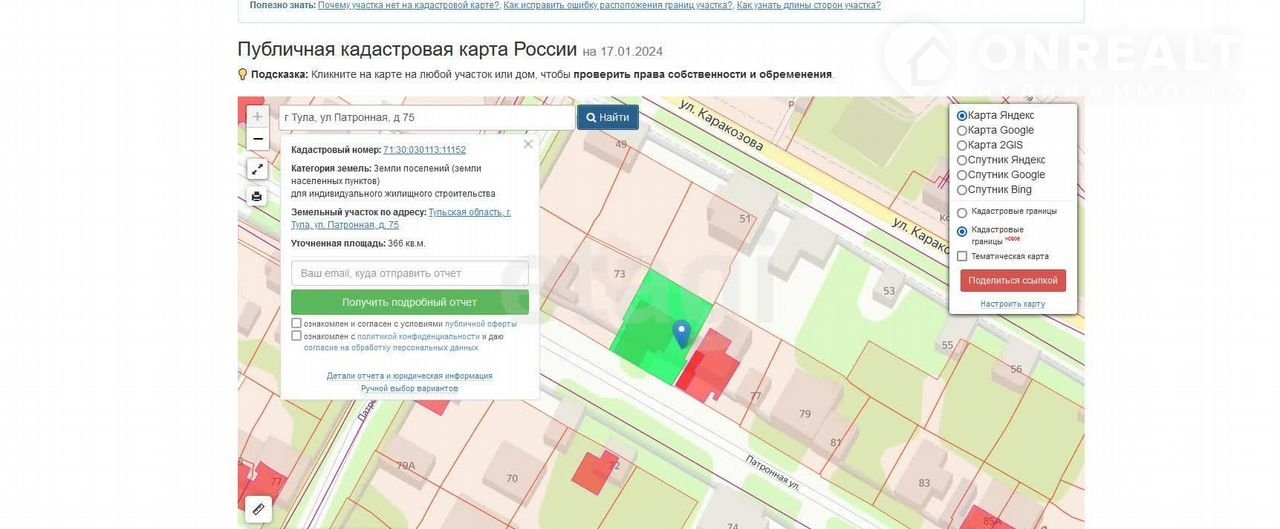Viewport: 1280px width, 529px height.
Task: Zoom out the map with minus button
Action: point(257,140)
